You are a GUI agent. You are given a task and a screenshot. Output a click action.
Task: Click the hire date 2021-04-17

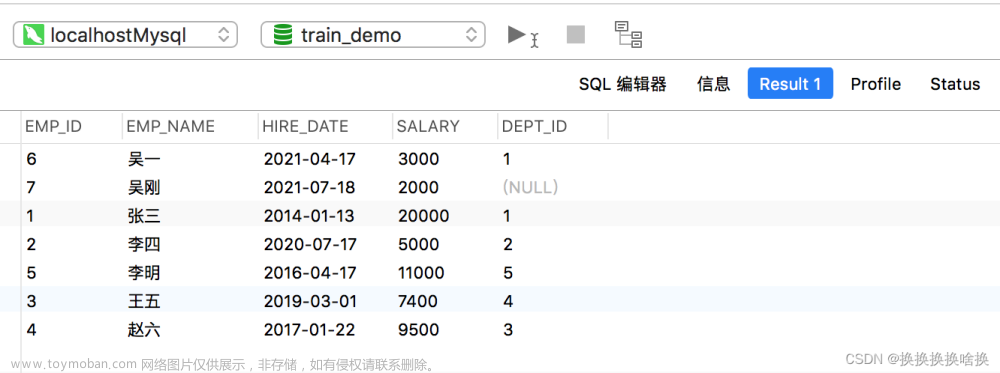click(309, 159)
